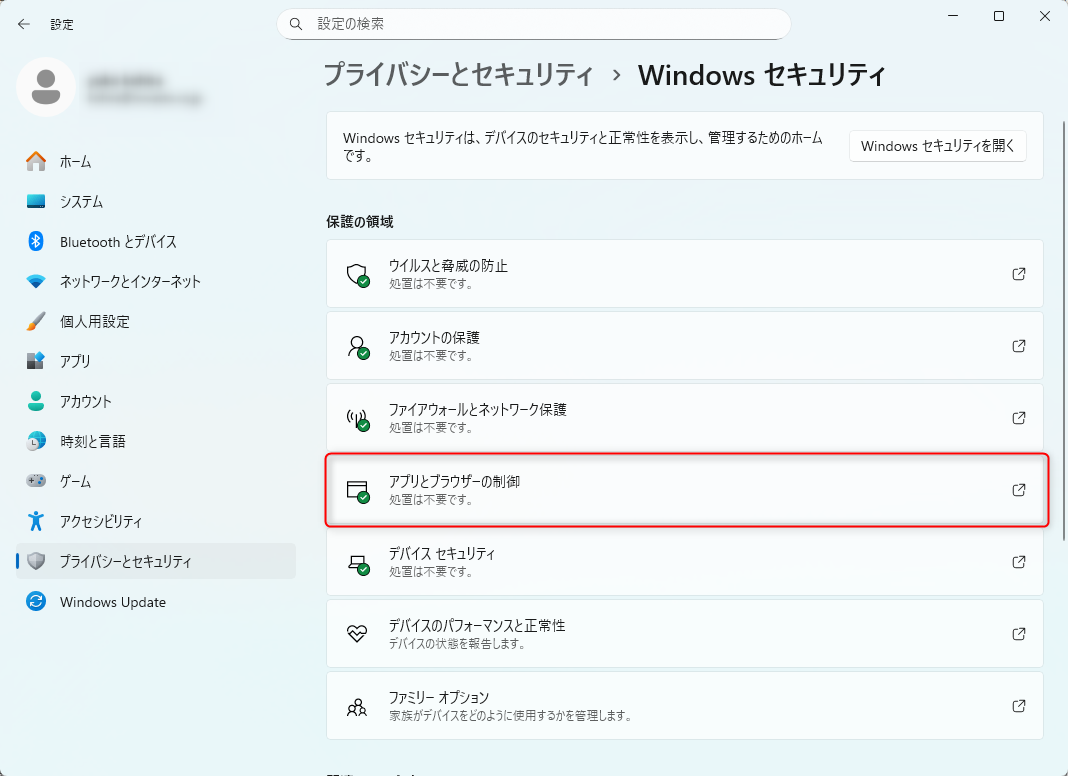Viewport: 1068px width, 776px height.
Task: Click the 保護の領域 section heading
Action: tap(360, 222)
